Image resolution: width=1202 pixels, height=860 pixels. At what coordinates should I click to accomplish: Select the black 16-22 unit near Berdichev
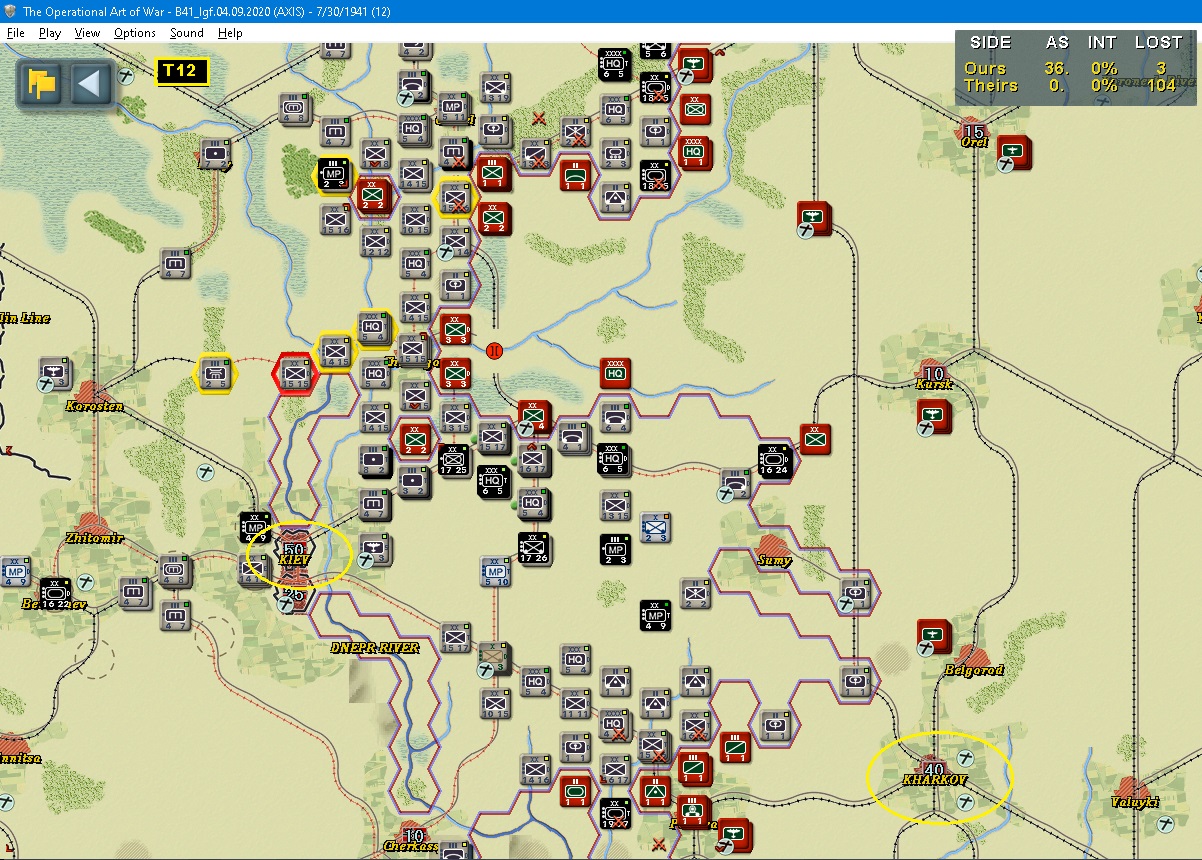coord(55,593)
